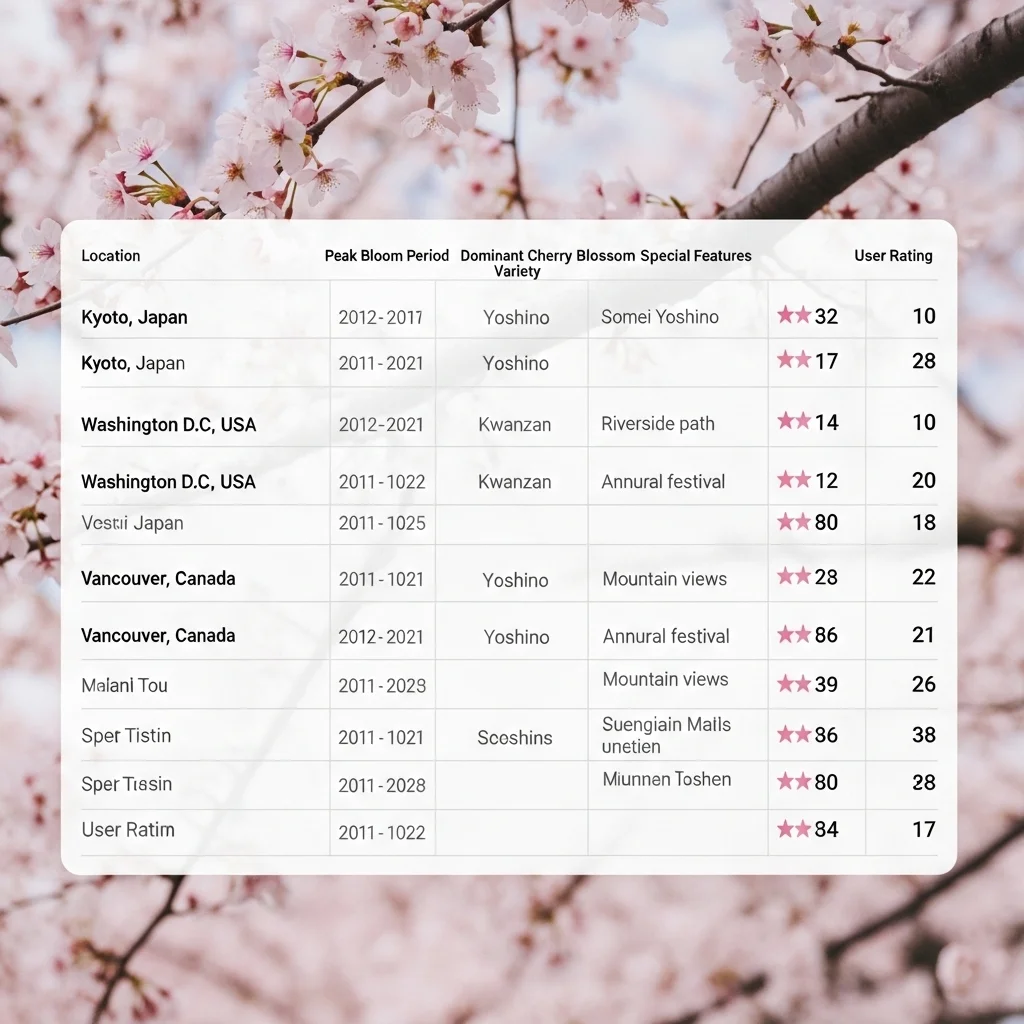Sort by the User Rating column header
Image resolution: width=1024 pixels, height=1024 pixels.
[x=893, y=256]
